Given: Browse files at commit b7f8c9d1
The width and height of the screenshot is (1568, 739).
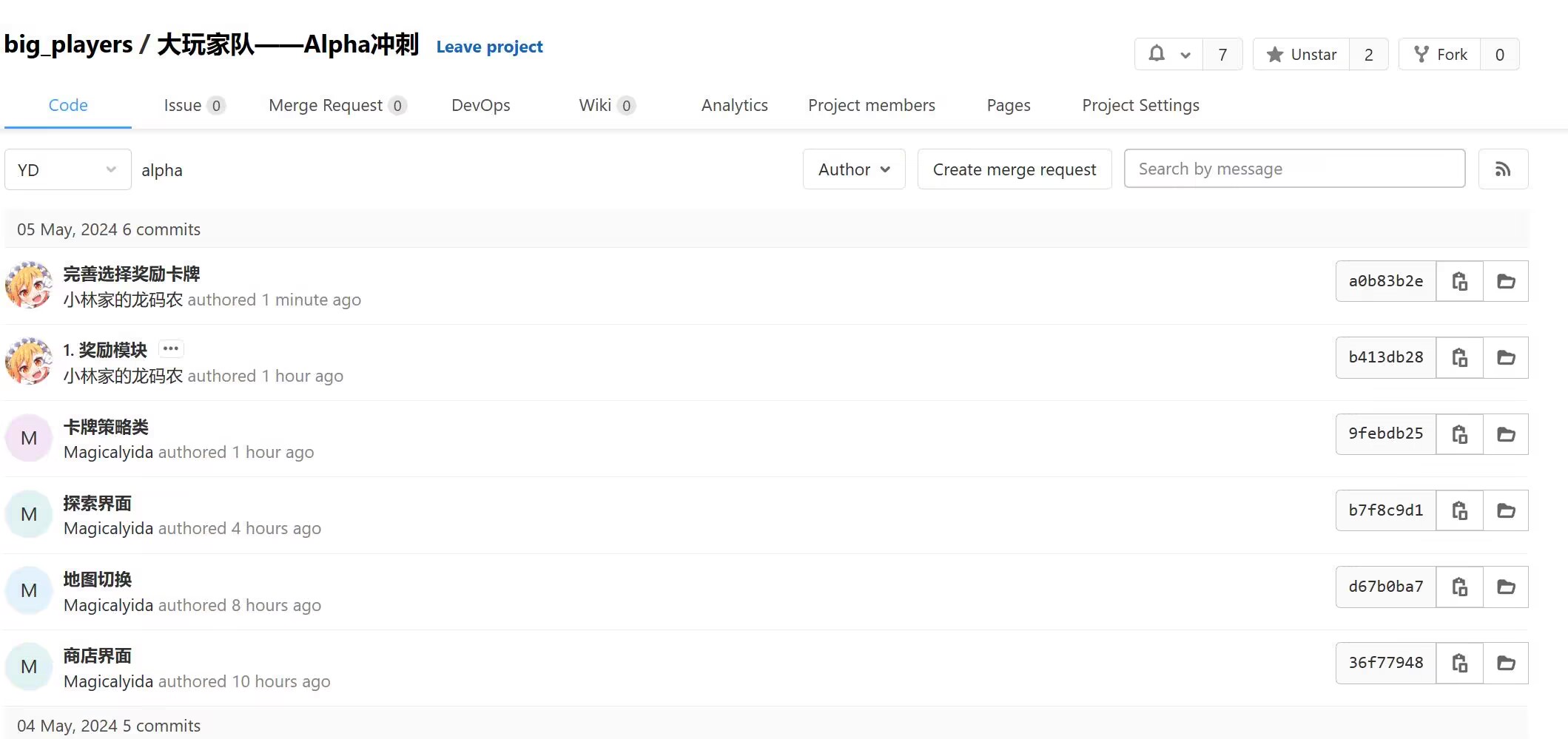Looking at the screenshot, I should [1506, 510].
